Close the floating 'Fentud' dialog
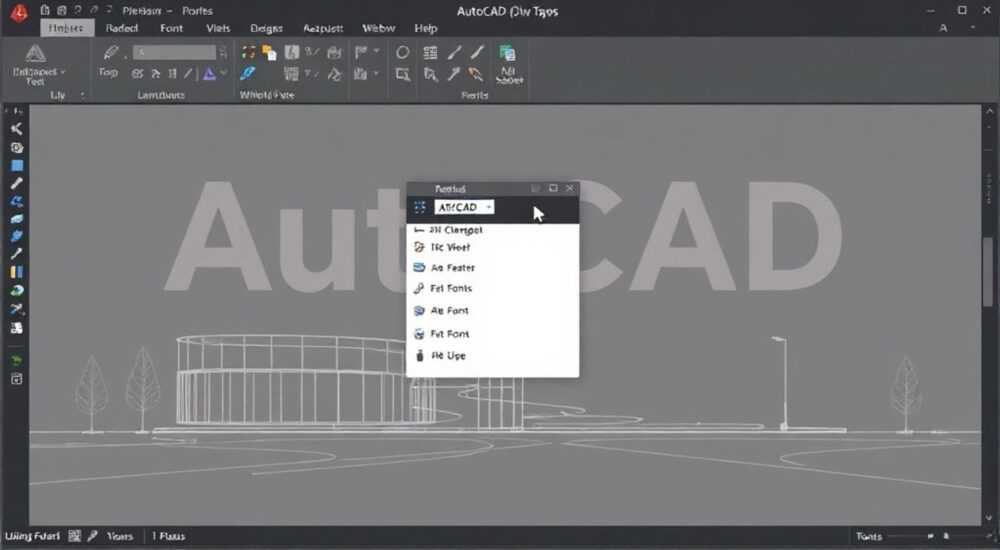This screenshot has width=1000, height=550. (x=570, y=188)
